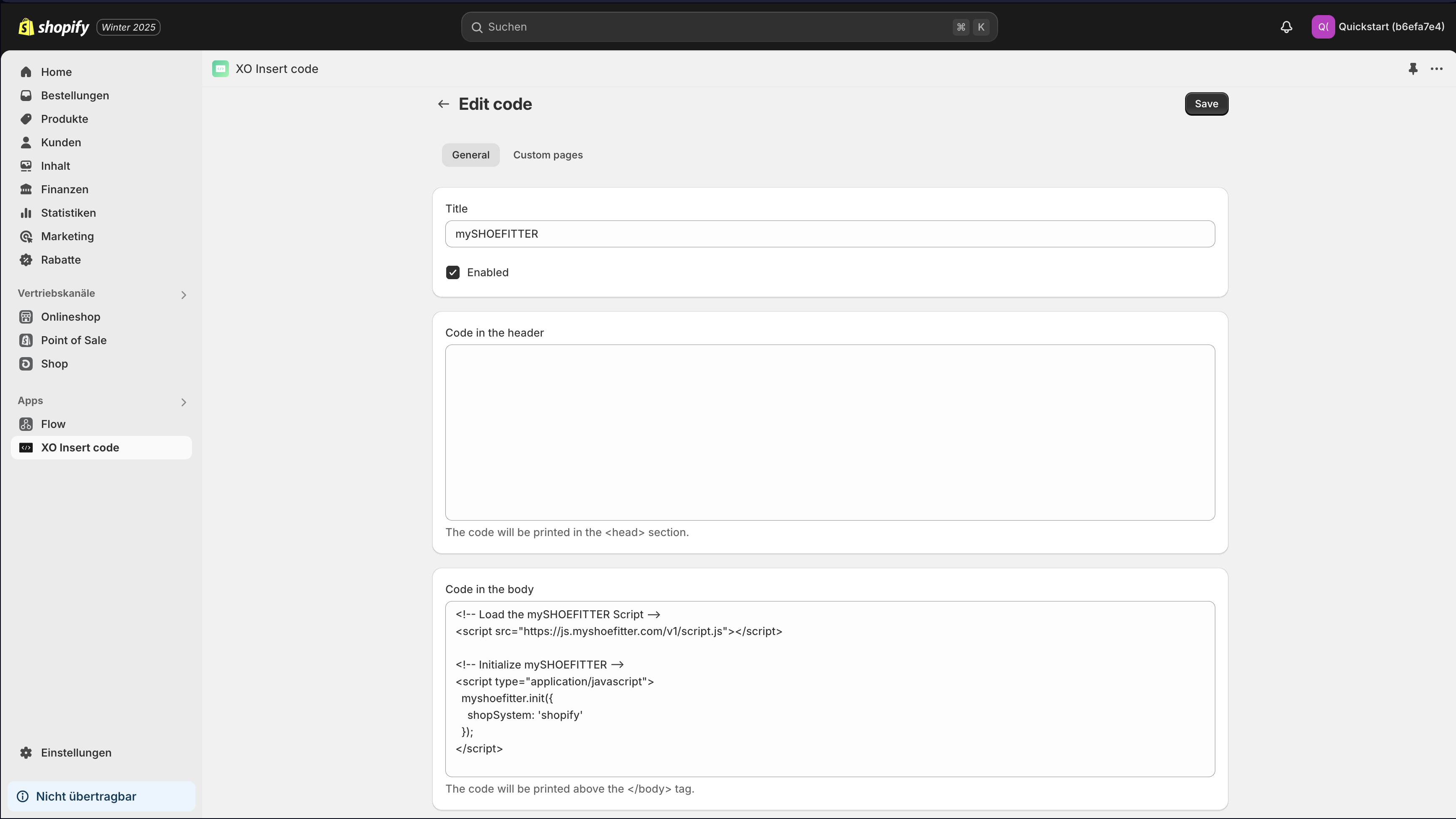Click the Inhalt image icon
Viewport: 1456px width, 819px height.
[x=26, y=166]
